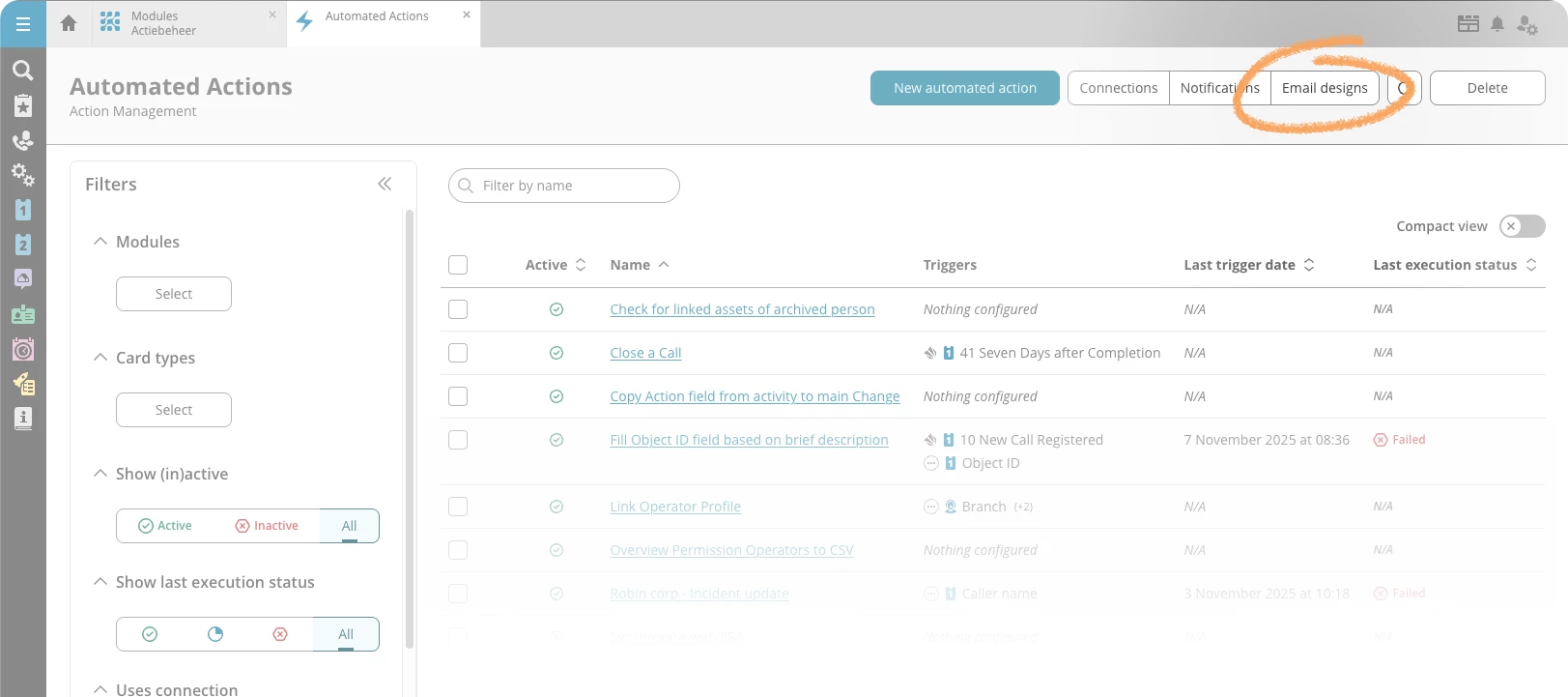Check the Link Operator Profile row checkbox

(458, 507)
